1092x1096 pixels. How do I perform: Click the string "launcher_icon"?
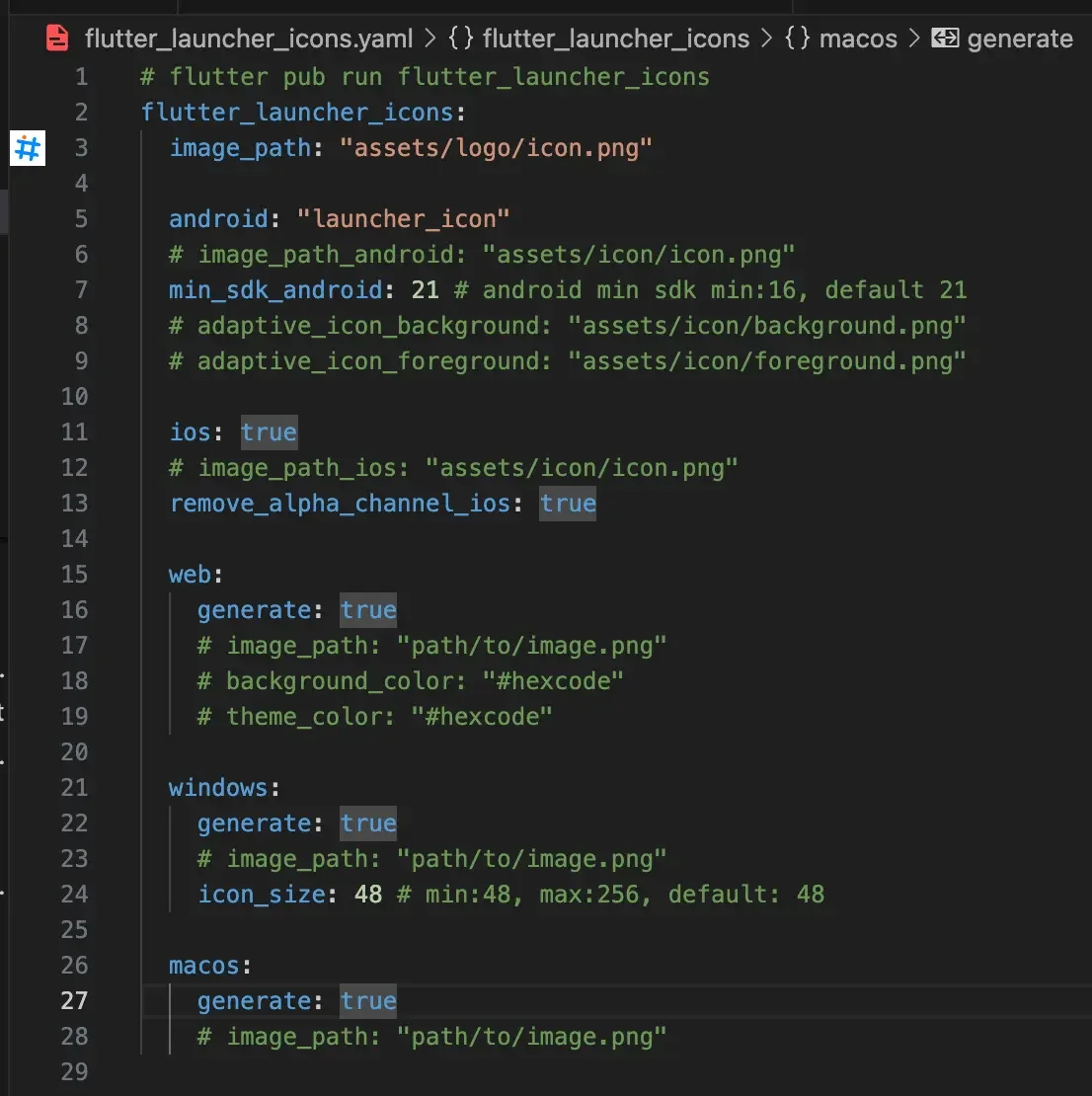(404, 219)
